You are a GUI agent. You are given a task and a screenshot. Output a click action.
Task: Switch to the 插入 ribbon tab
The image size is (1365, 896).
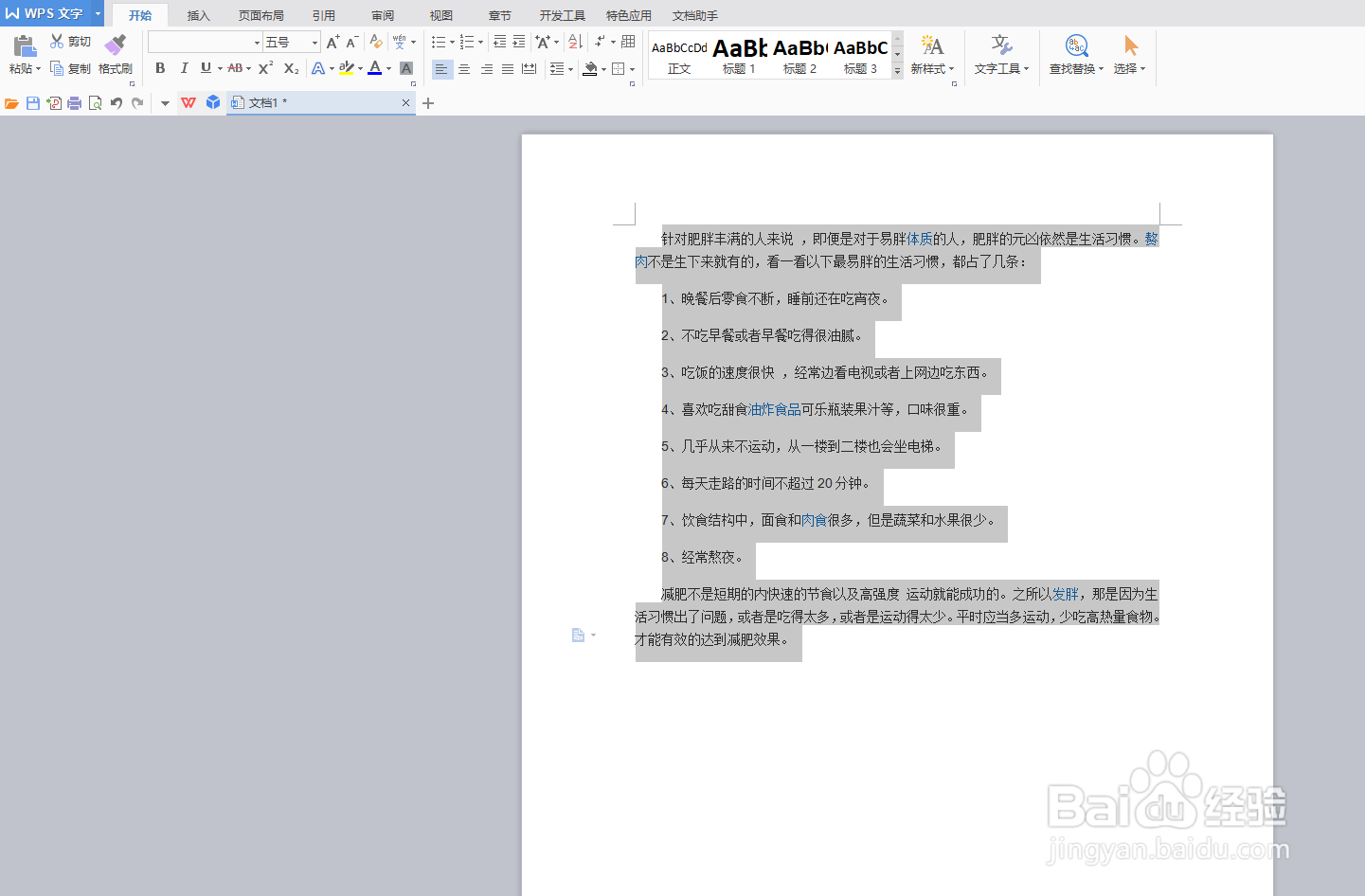coord(198,14)
